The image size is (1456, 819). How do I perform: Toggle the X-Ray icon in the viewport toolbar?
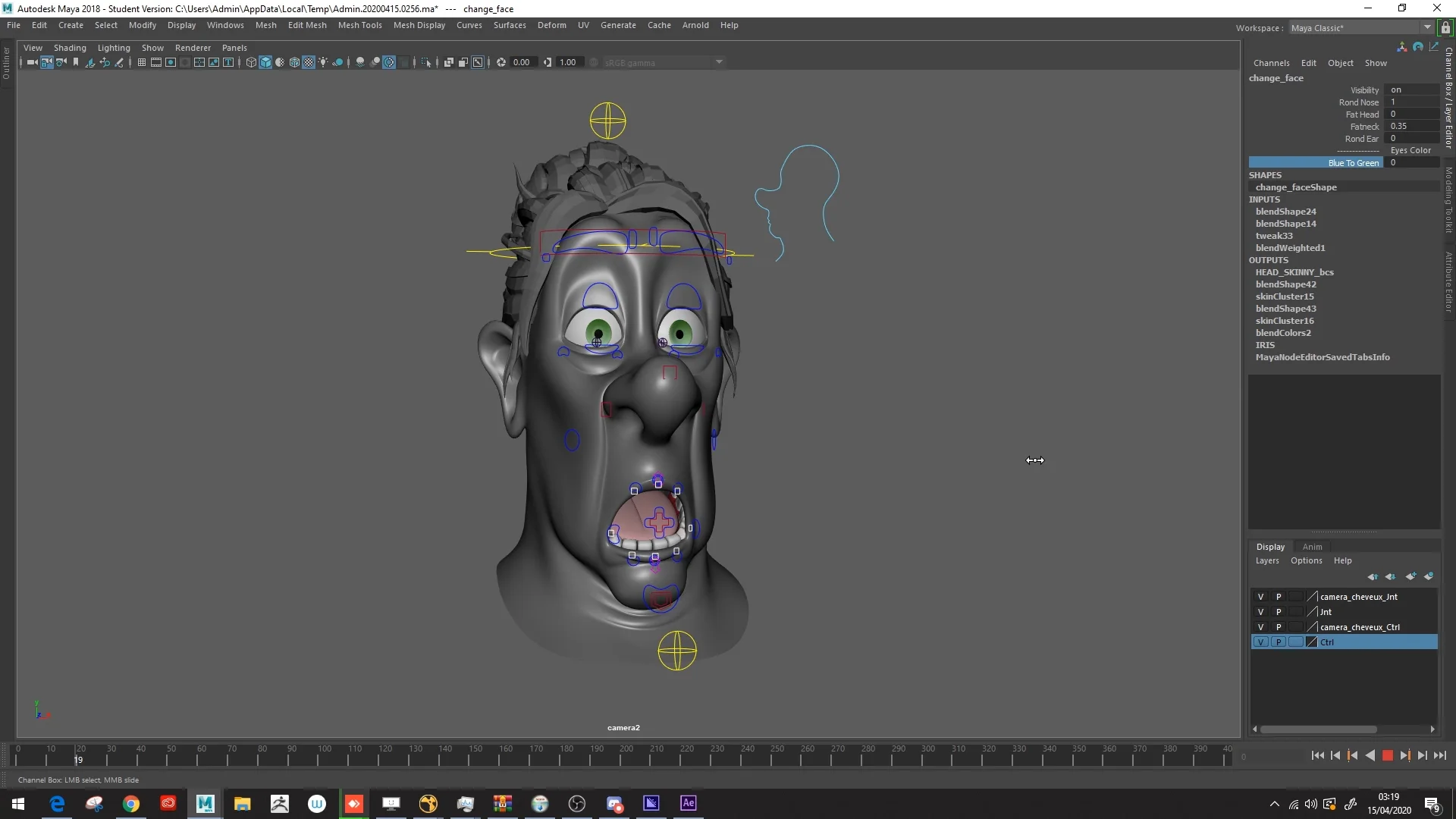click(x=449, y=62)
